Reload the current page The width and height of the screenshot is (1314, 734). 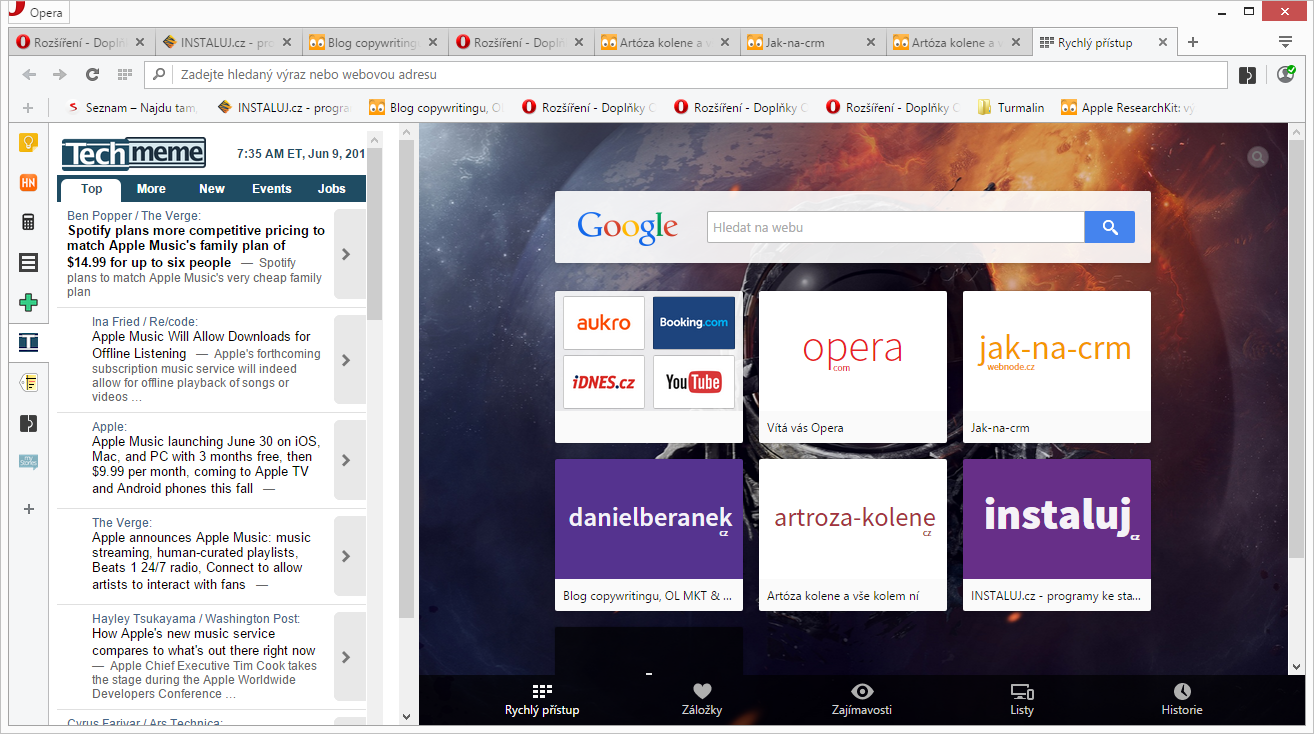pyautogui.click(x=92, y=75)
